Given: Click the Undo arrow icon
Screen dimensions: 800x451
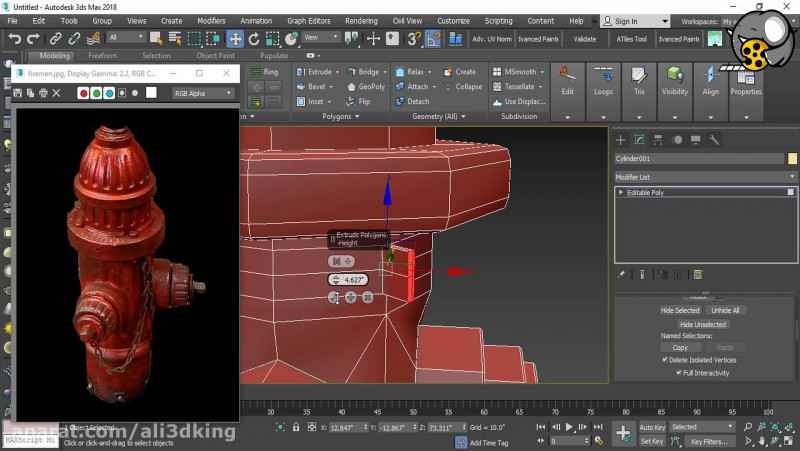Looking at the screenshot, I should click(x=15, y=39).
